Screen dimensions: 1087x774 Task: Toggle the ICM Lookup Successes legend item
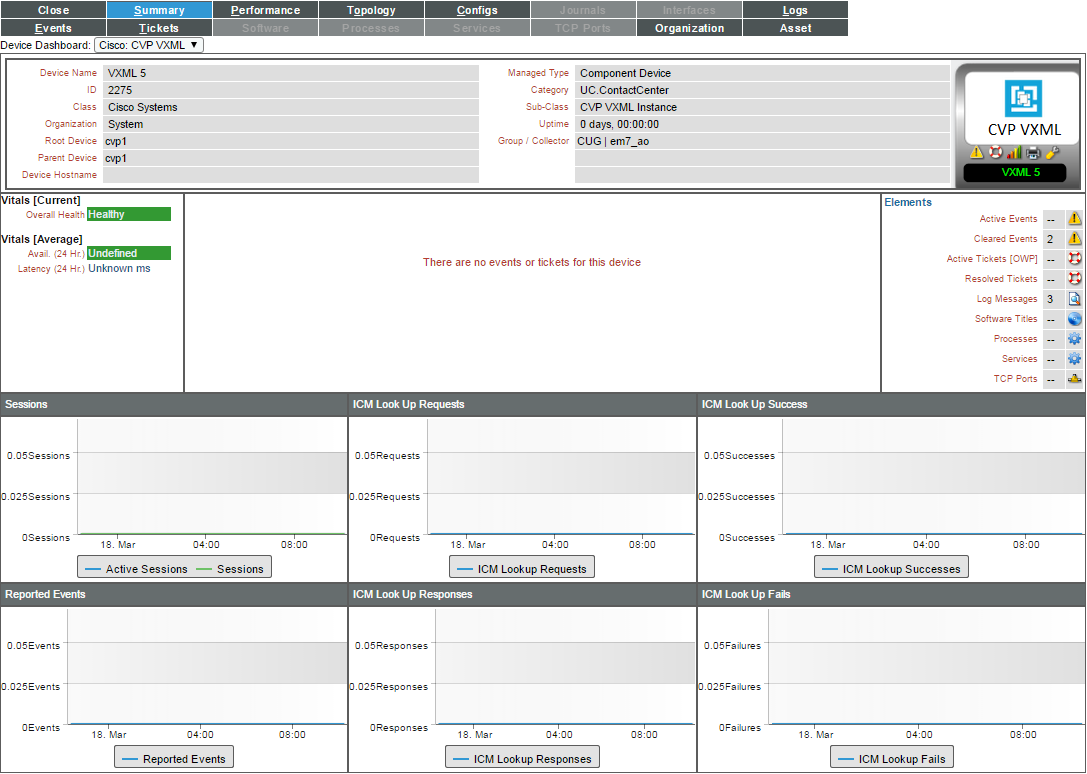pyautogui.click(x=891, y=569)
